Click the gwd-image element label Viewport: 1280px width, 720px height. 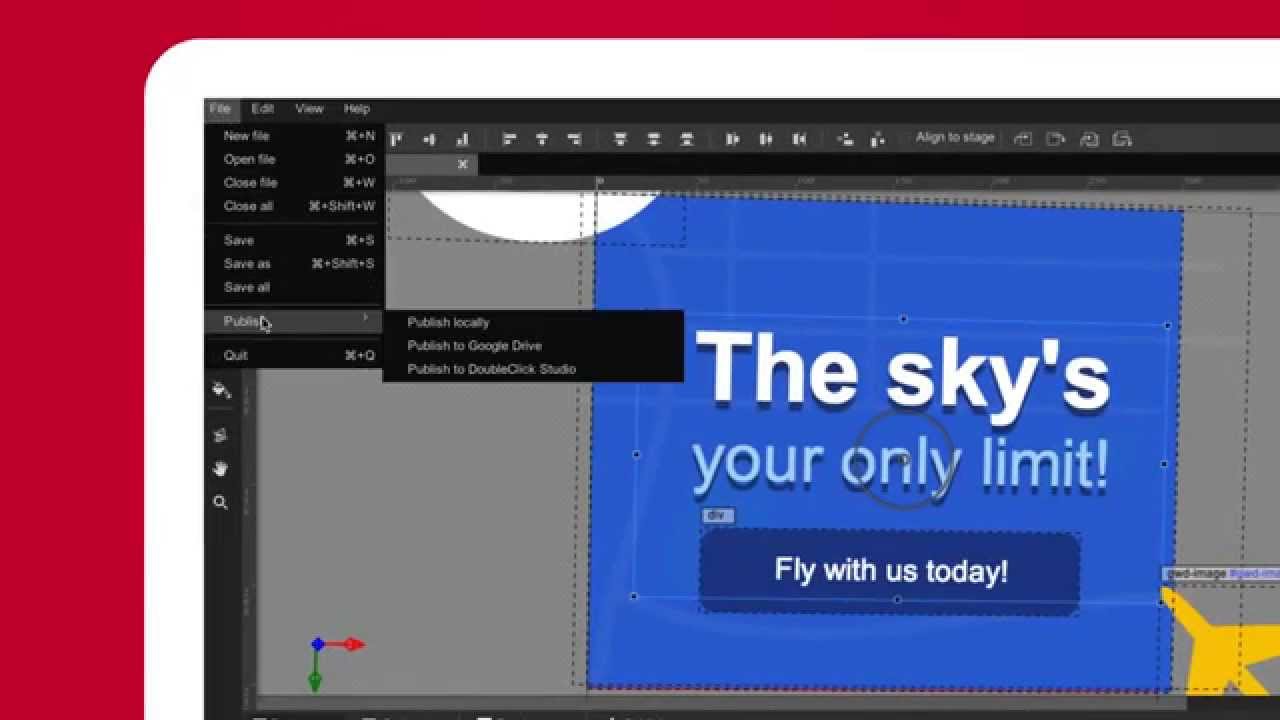coord(1222,574)
